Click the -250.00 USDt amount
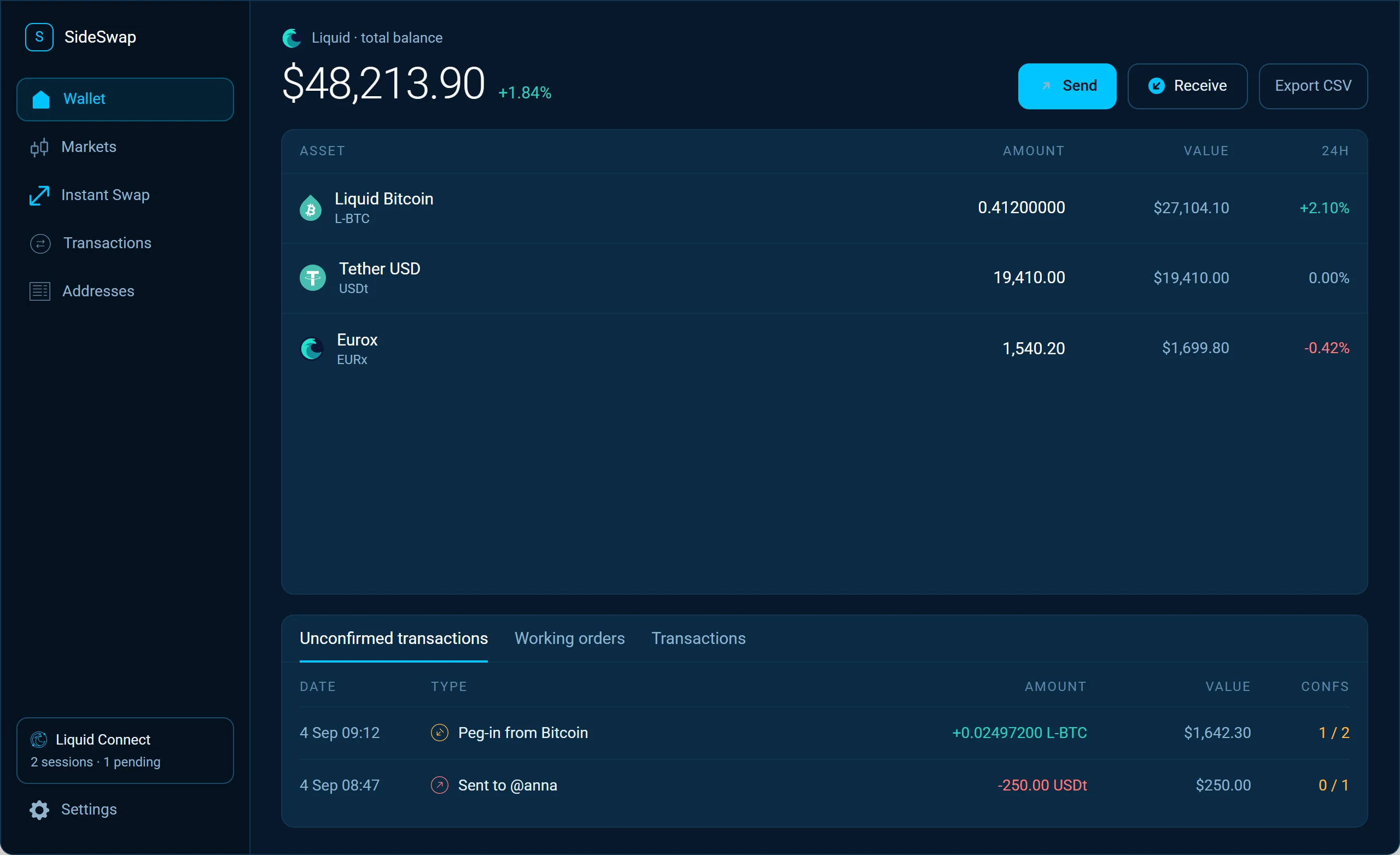Viewport: 1400px width, 855px height. coord(1042,786)
